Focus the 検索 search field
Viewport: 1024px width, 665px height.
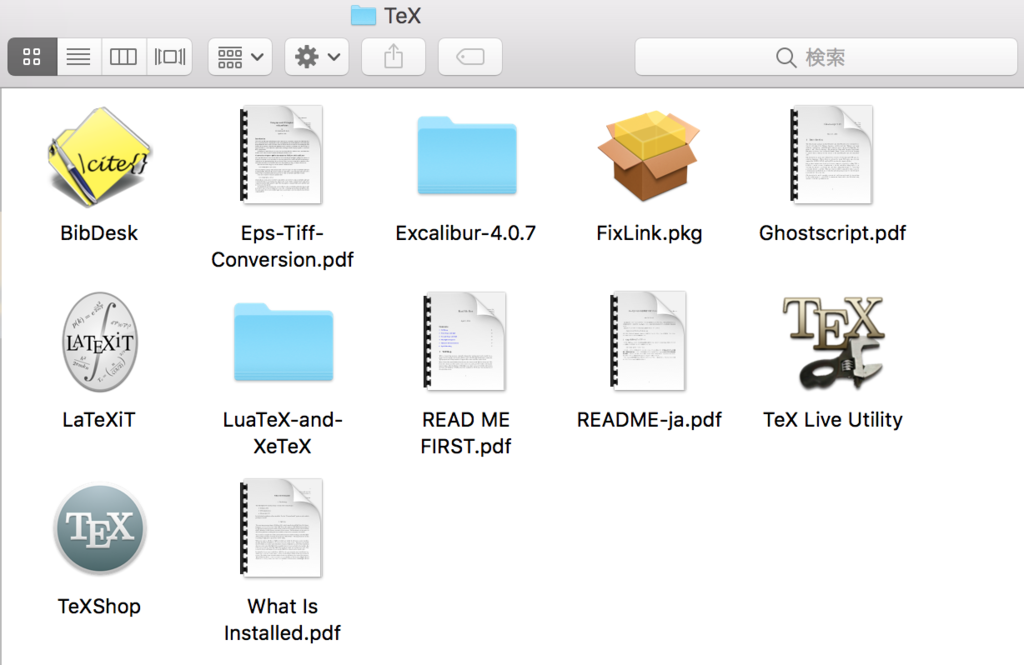pyautogui.click(x=826, y=57)
